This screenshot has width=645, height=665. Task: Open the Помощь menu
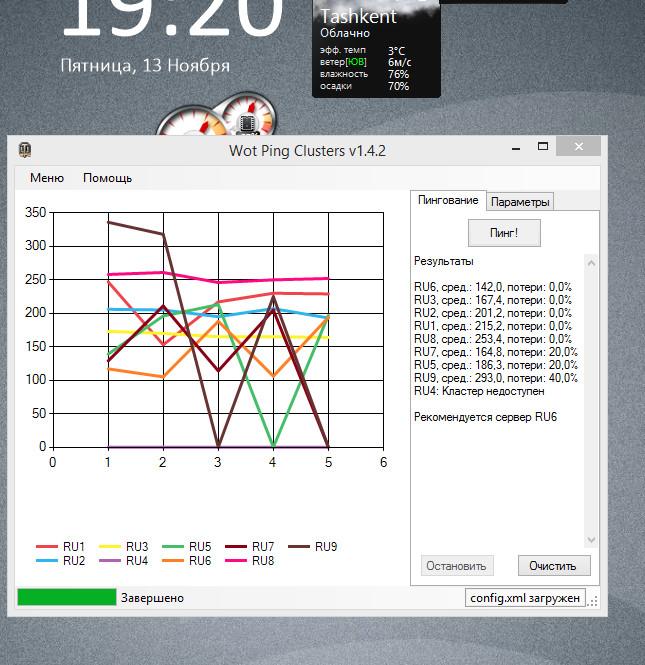[x=107, y=178]
